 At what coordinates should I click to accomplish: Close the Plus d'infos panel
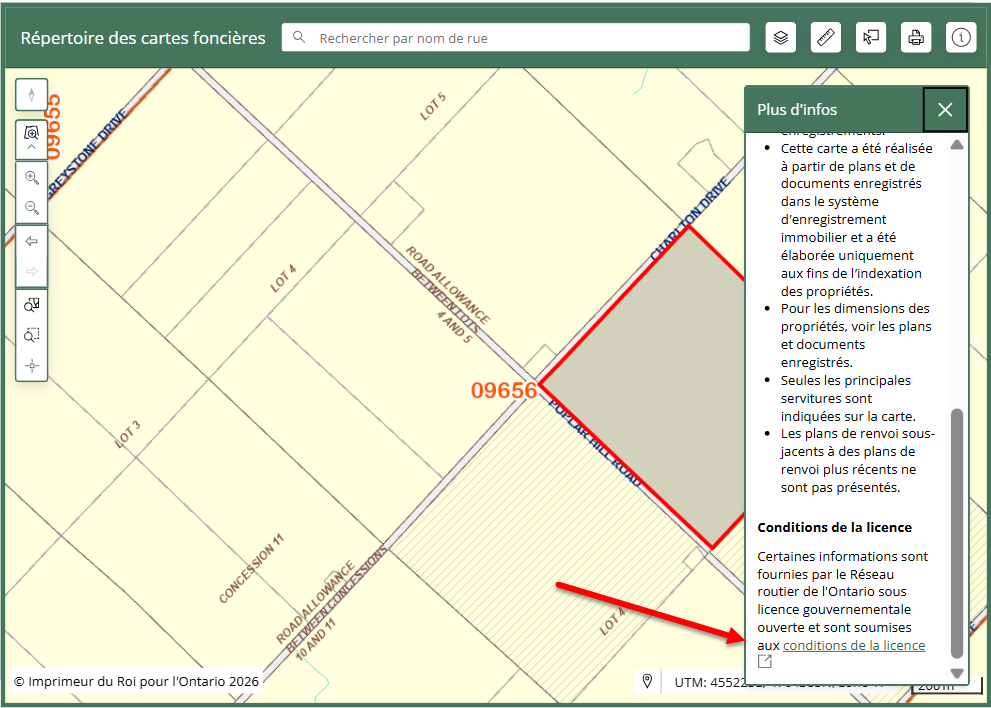coord(945,110)
